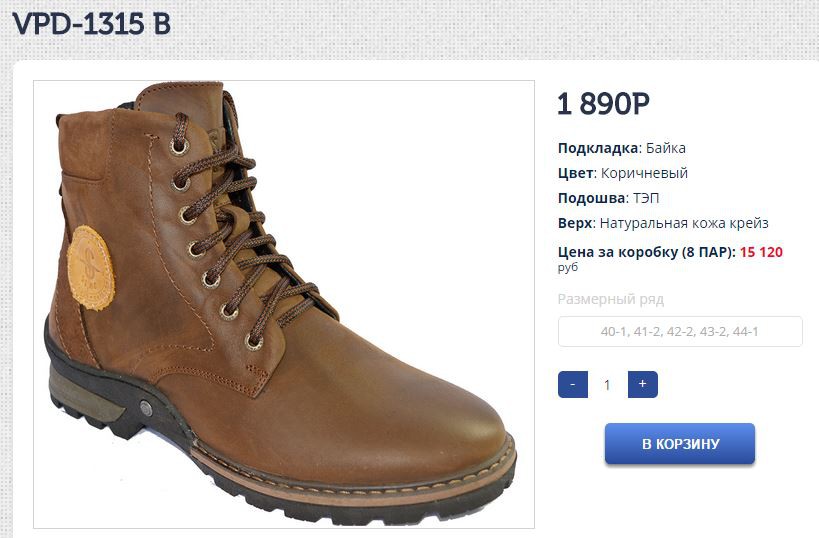This screenshot has height=538, width=819.
Task: Click the red 15 120 box price
Action: click(x=761, y=252)
